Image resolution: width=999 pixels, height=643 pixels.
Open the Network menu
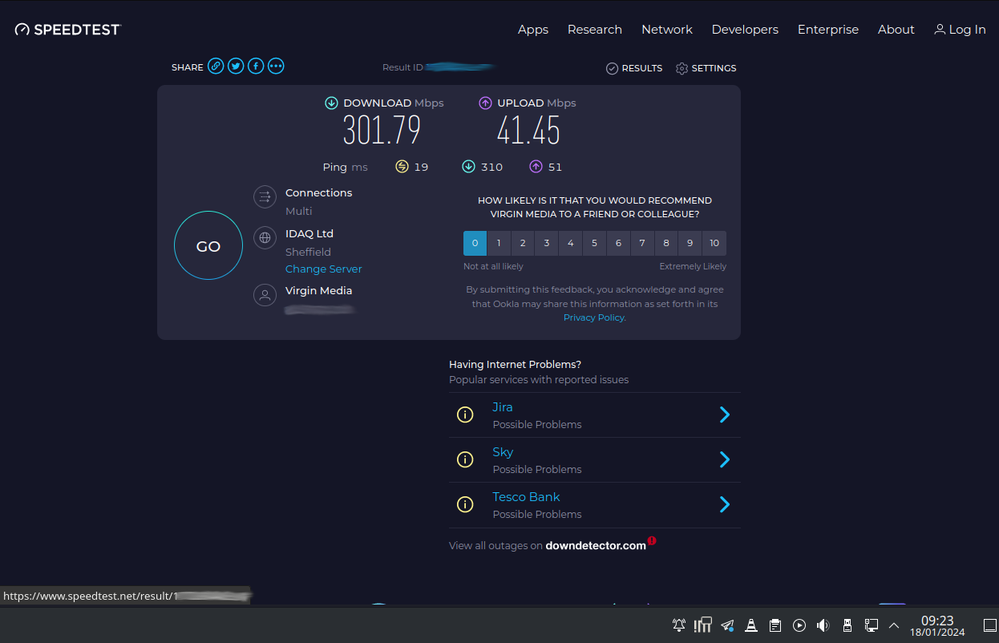tap(667, 29)
